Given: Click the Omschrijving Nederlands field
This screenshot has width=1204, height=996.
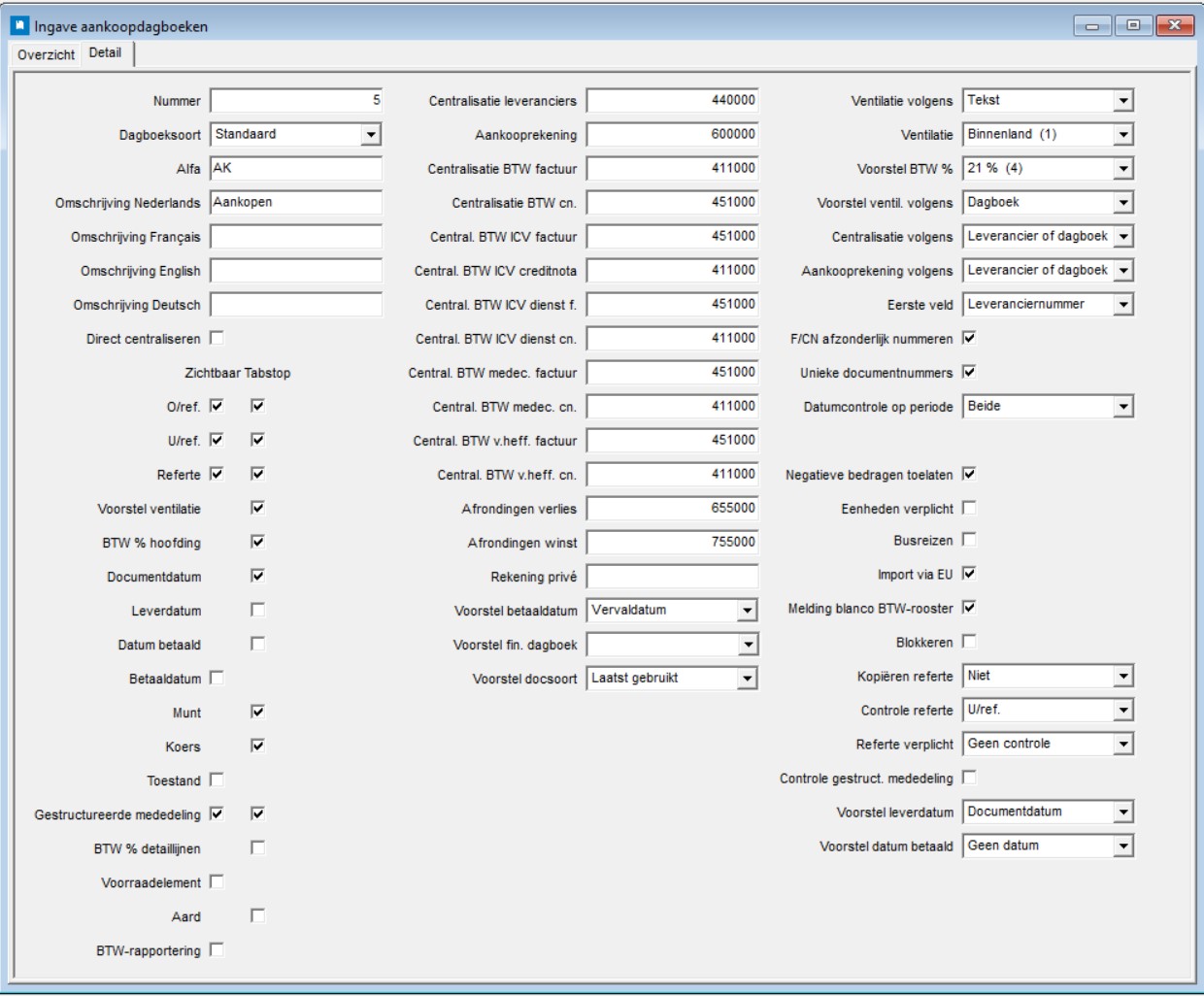Looking at the screenshot, I should coord(296,203).
